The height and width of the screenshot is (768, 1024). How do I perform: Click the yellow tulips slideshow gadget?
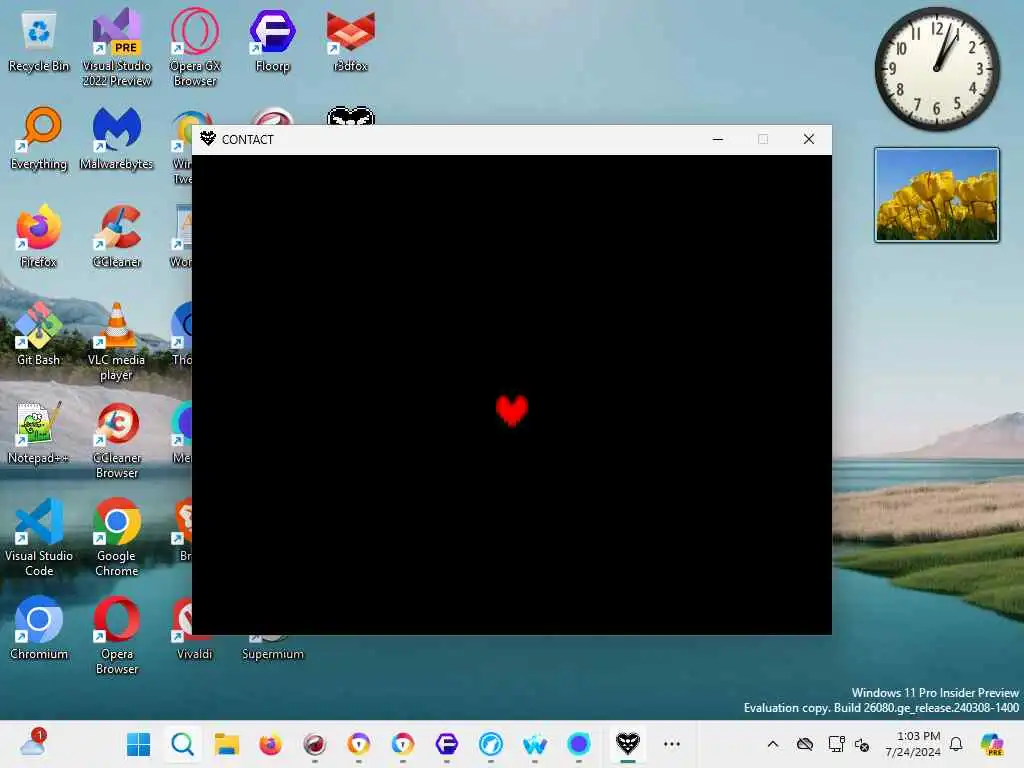[936, 195]
